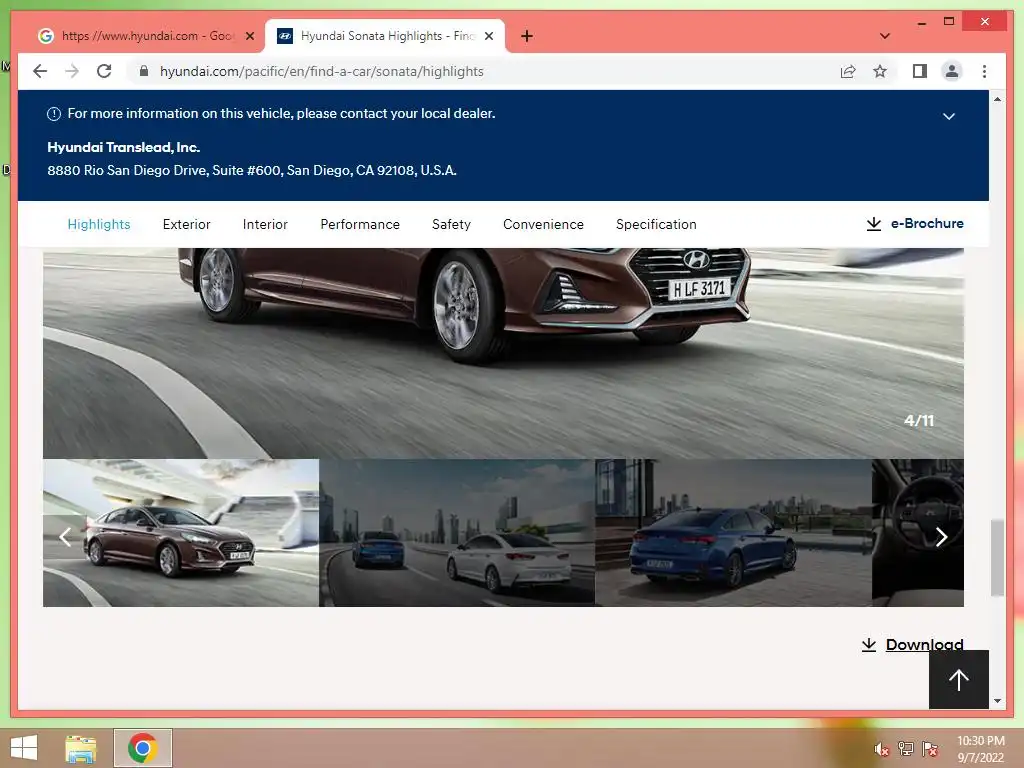Click the Download link below the gallery

[912, 645]
